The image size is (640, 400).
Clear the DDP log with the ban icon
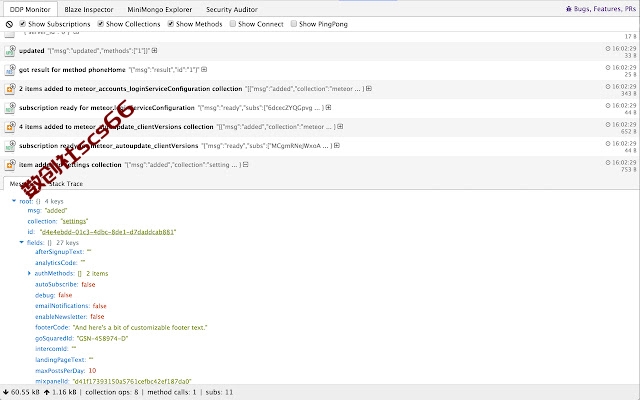[x=9, y=24]
